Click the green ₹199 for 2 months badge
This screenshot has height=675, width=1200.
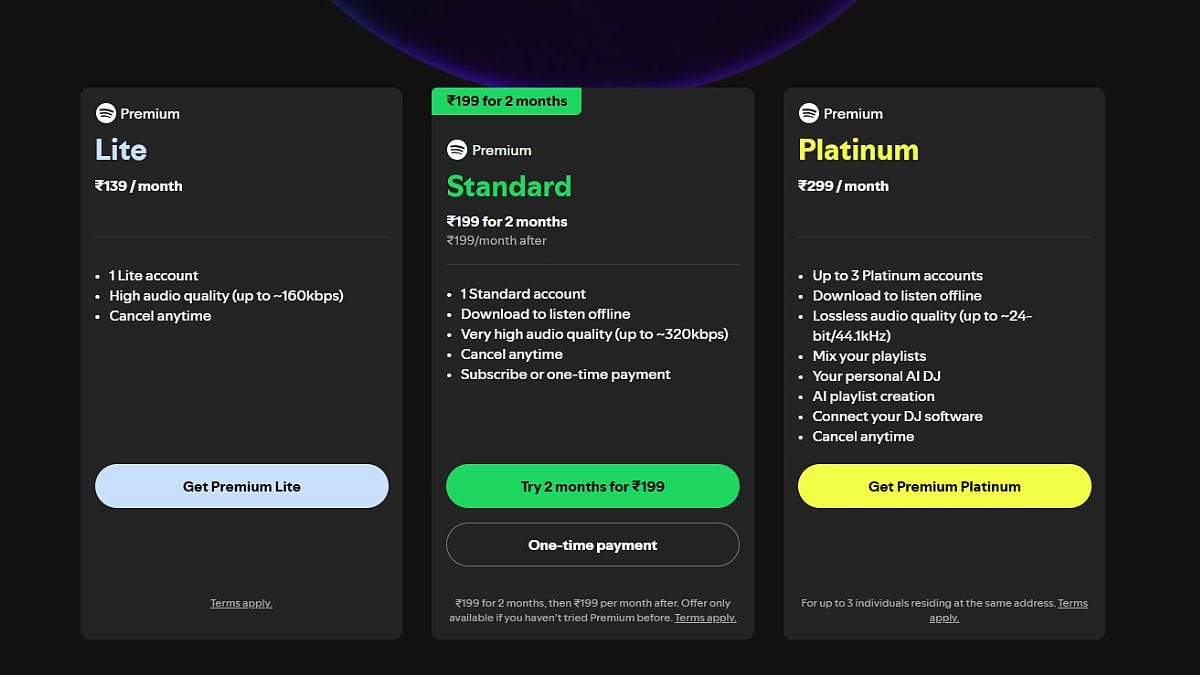506,101
